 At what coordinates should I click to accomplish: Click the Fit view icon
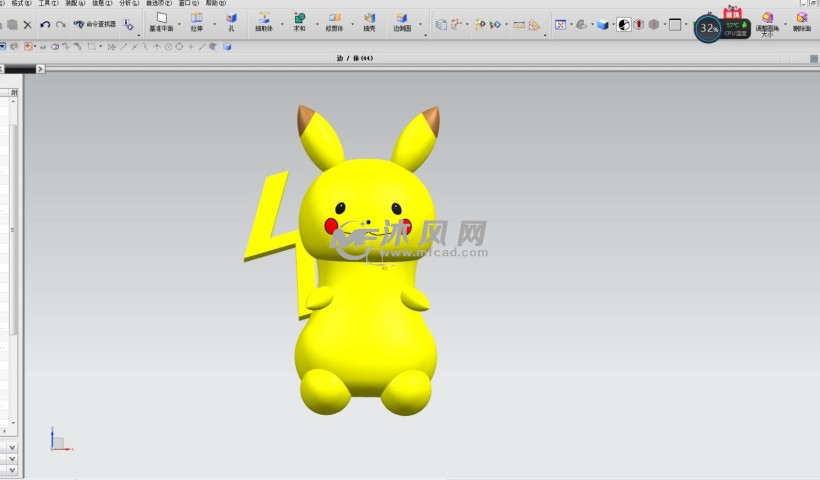560,25
